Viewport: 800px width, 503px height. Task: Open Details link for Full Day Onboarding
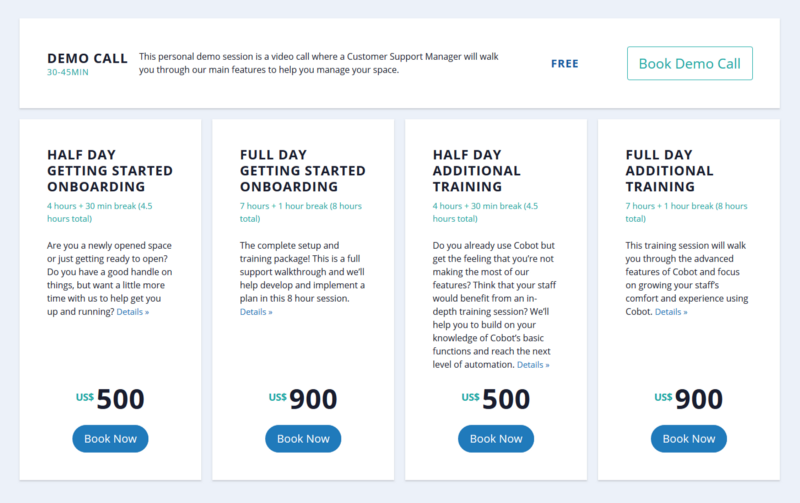[256, 312]
